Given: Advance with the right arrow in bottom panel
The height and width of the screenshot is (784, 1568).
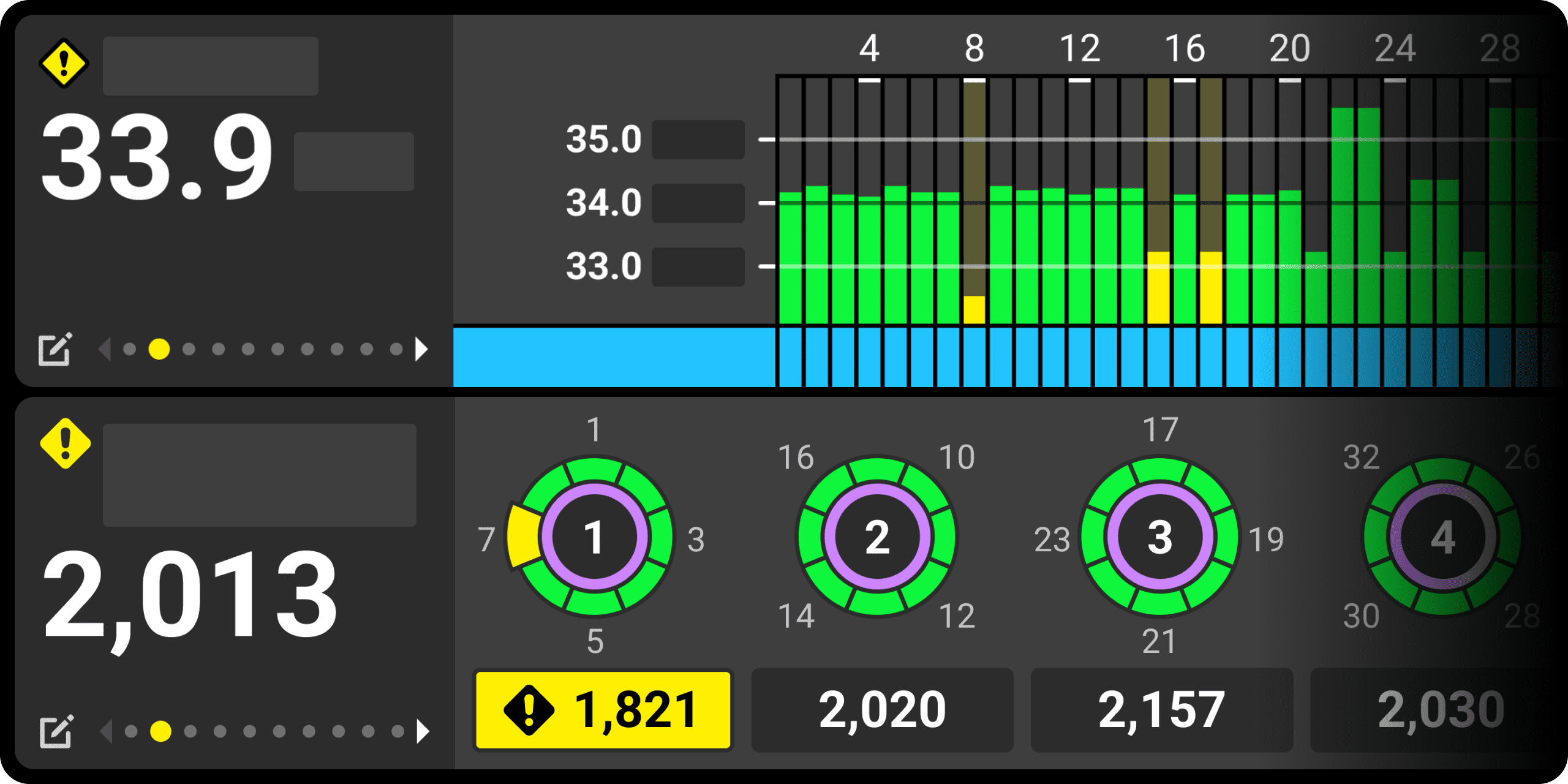Looking at the screenshot, I should pos(423,731).
